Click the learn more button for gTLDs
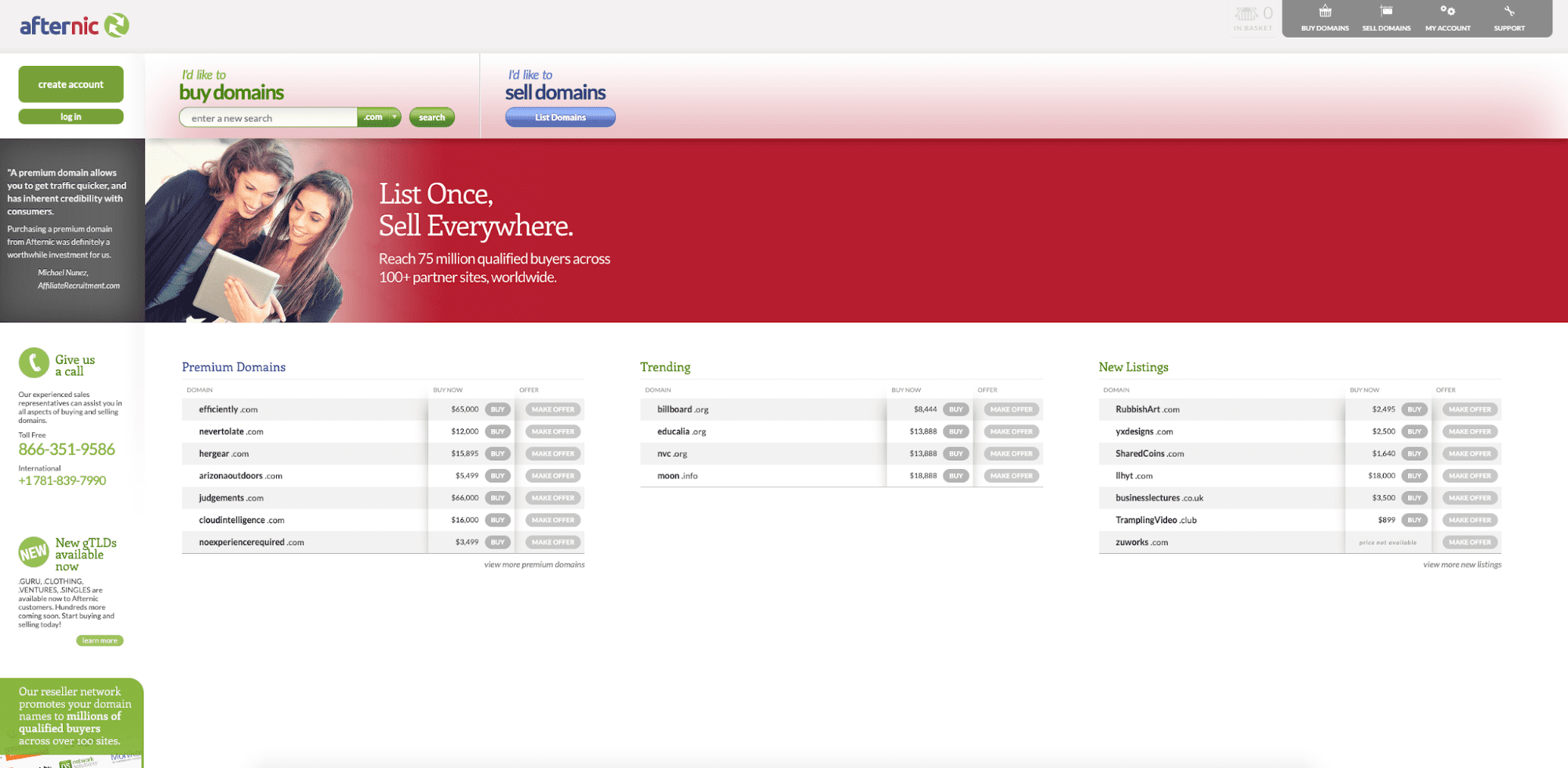Image resolution: width=1568 pixels, height=768 pixels. point(100,641)
